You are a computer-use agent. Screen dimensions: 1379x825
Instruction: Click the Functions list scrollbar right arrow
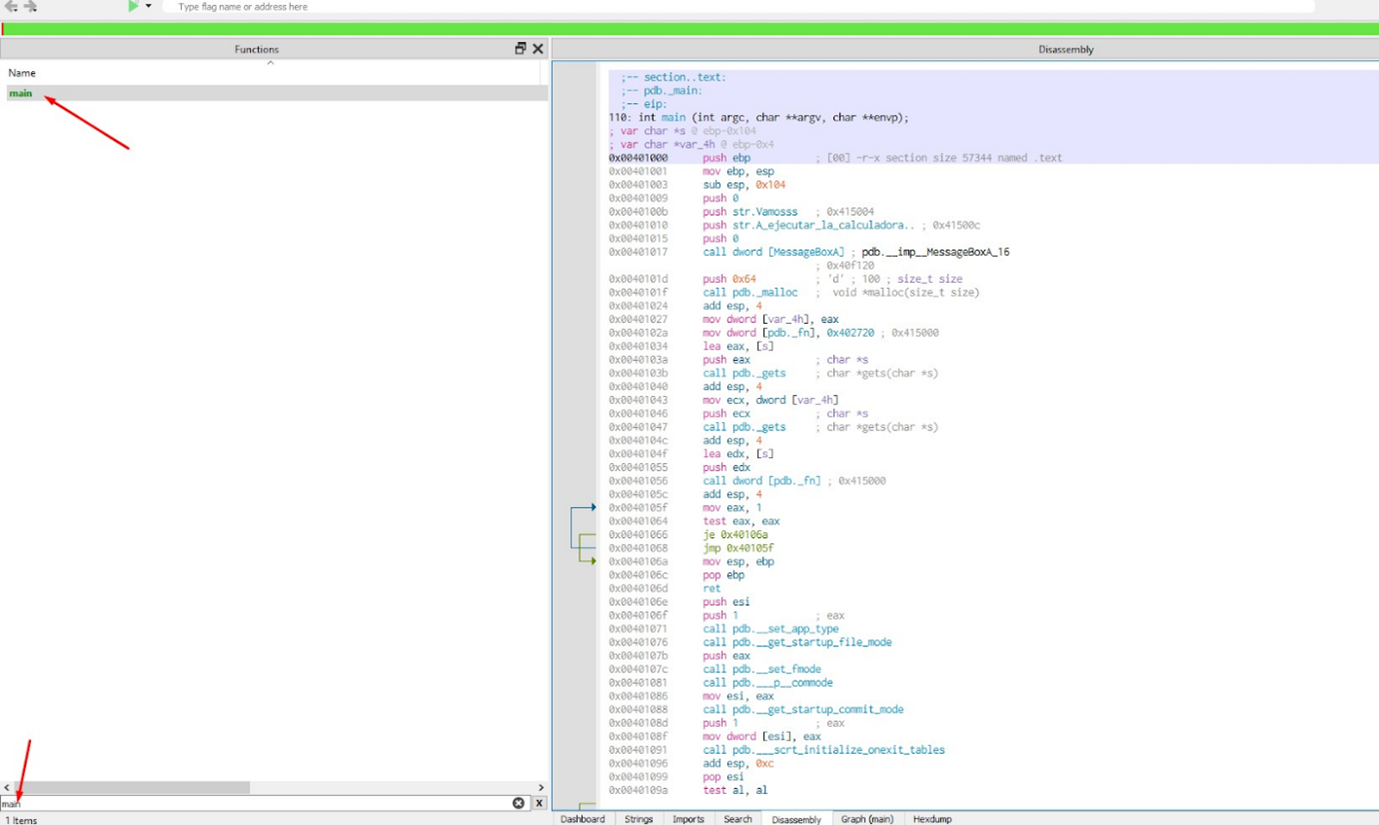click(x=541, y=788)
